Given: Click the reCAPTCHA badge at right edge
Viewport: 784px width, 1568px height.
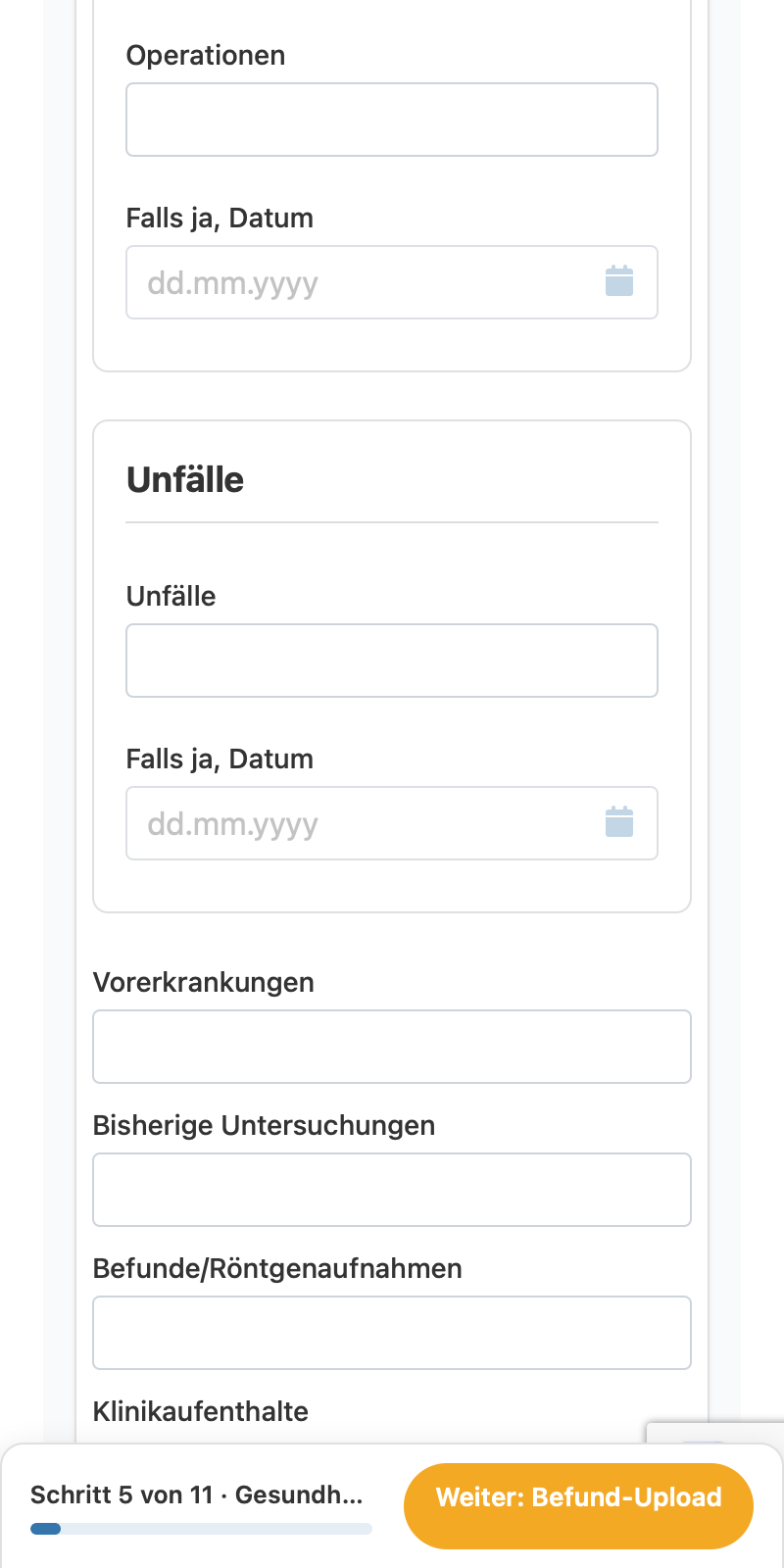Looking at the screenshot, I should tap(715, 1433).
